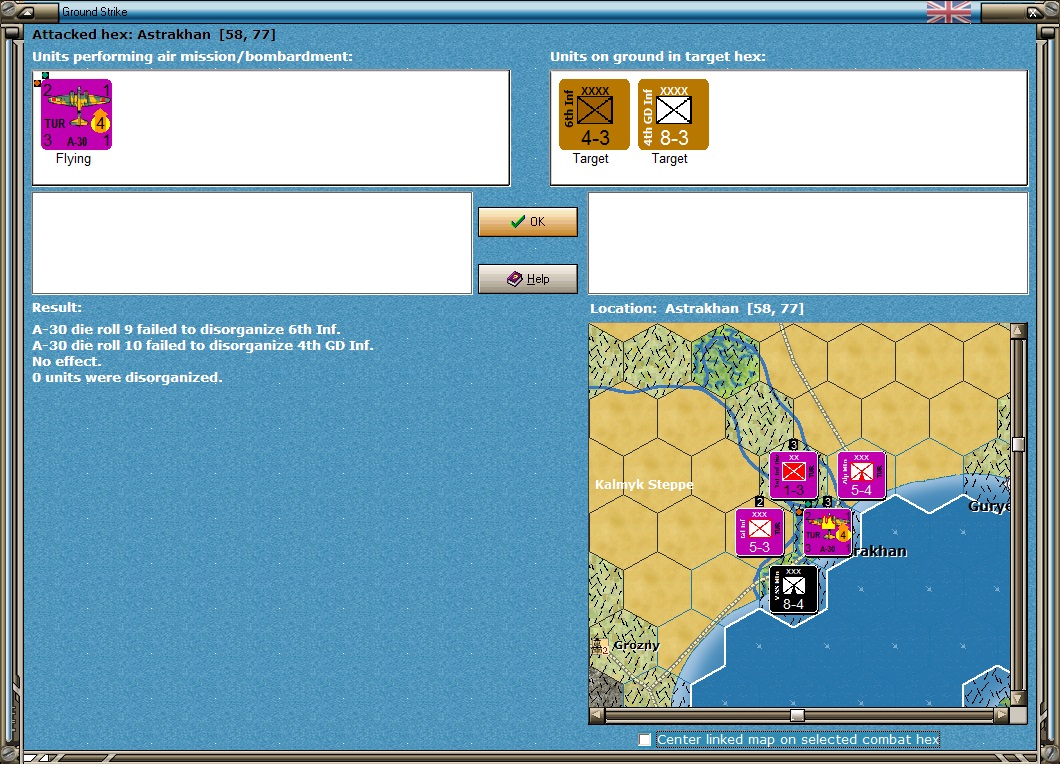Viewport: 1060px width, 764px height.
Task: Click the 'Target' label under 4th GD Inf
Action: [x=670, y=158]
